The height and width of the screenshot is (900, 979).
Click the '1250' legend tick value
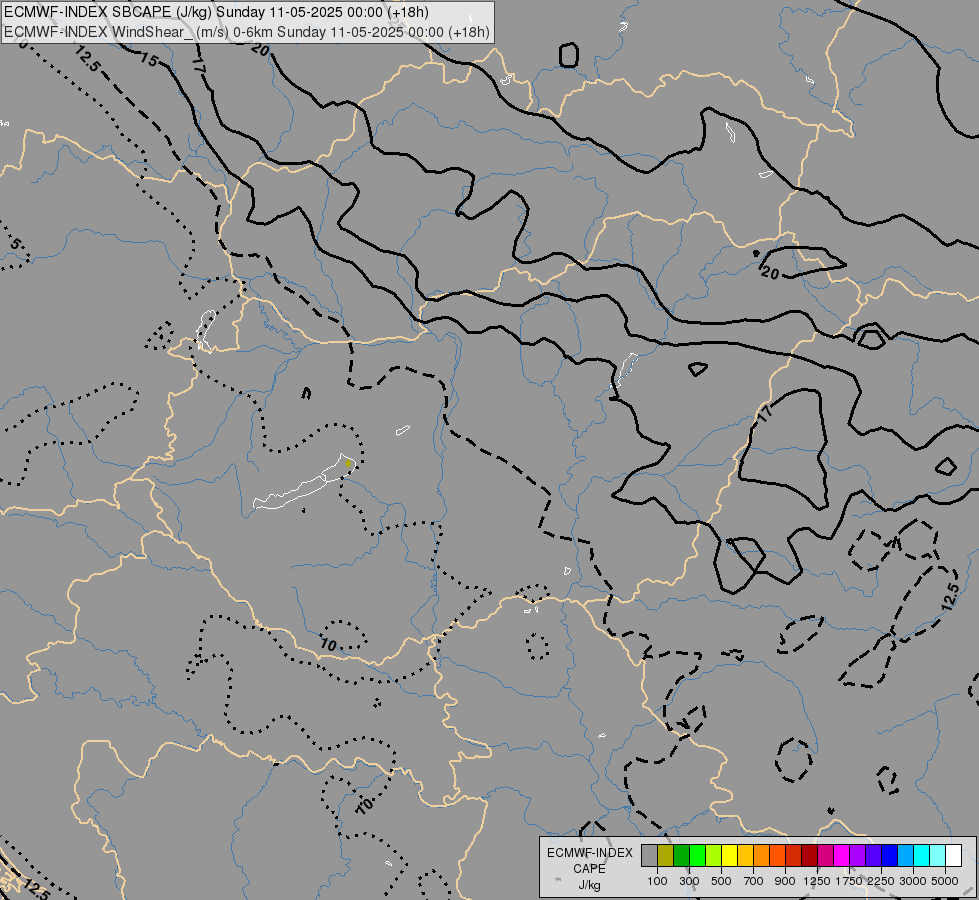click(x=817, y=881)
